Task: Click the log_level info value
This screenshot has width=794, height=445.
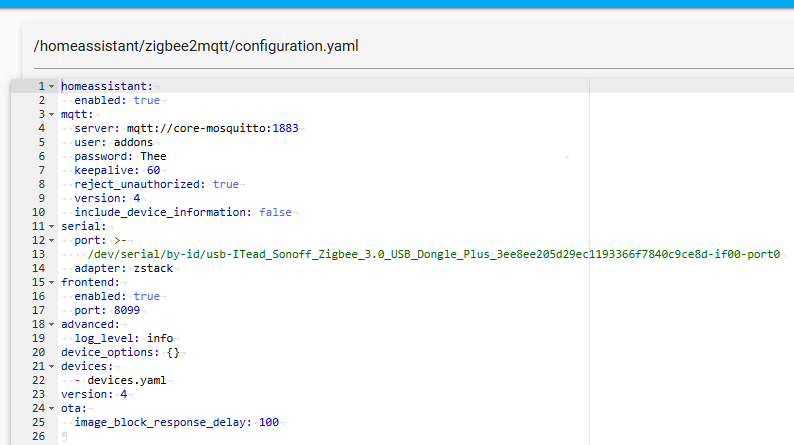Action: [159, 339]
